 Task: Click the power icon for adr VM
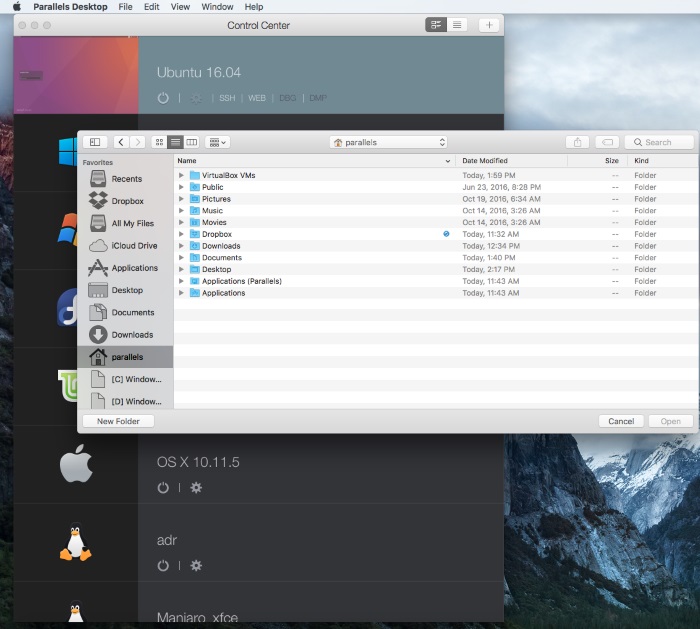tap(163, 565)
